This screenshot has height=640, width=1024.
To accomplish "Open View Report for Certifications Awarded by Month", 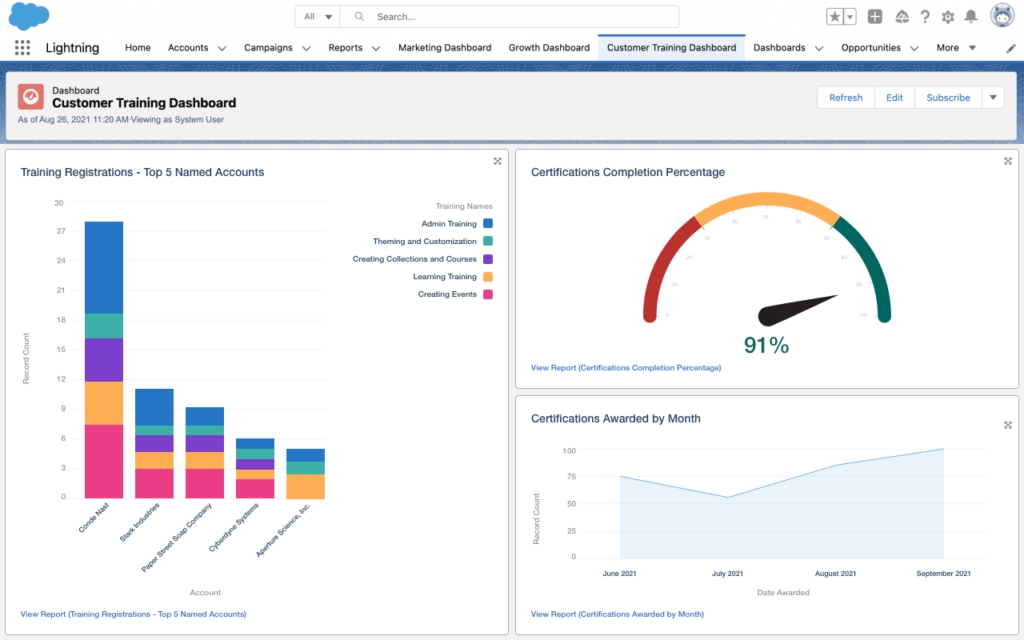I will tap(617, 614).
